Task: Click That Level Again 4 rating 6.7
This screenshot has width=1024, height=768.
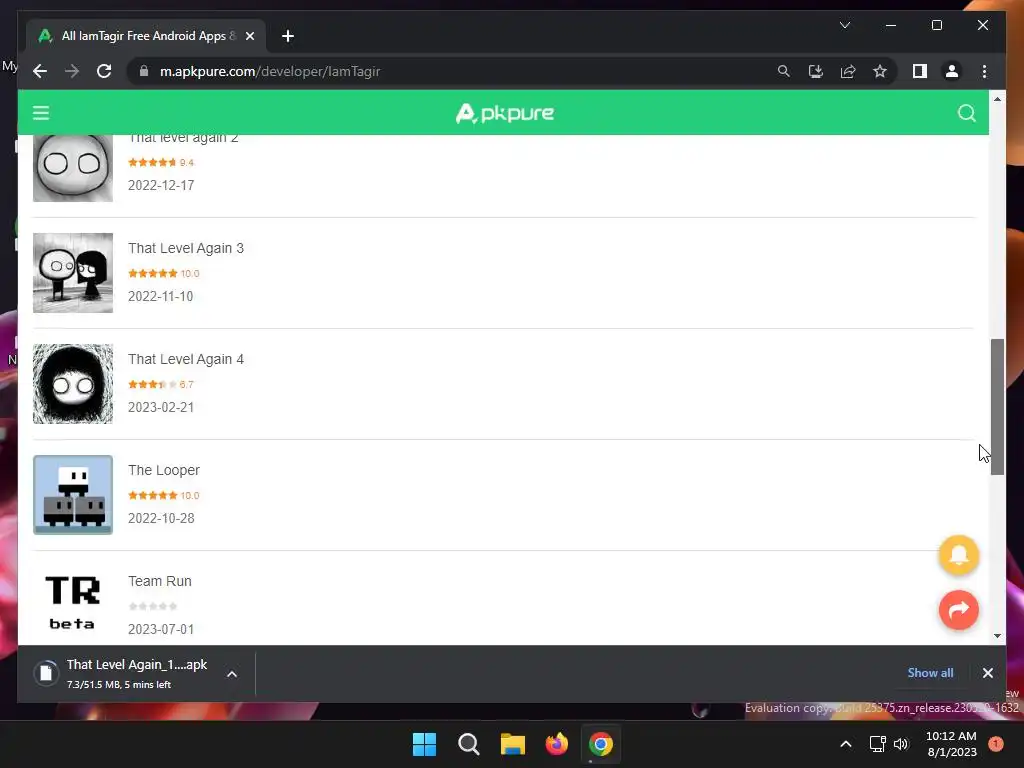Action: tap(161, 385)
